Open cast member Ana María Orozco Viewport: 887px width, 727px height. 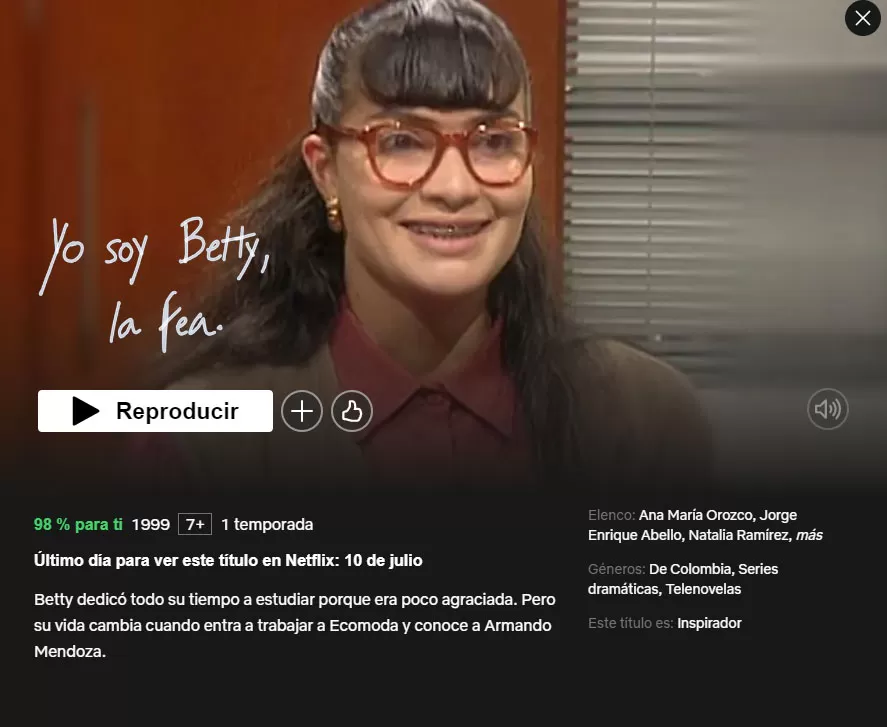(697, 515)
